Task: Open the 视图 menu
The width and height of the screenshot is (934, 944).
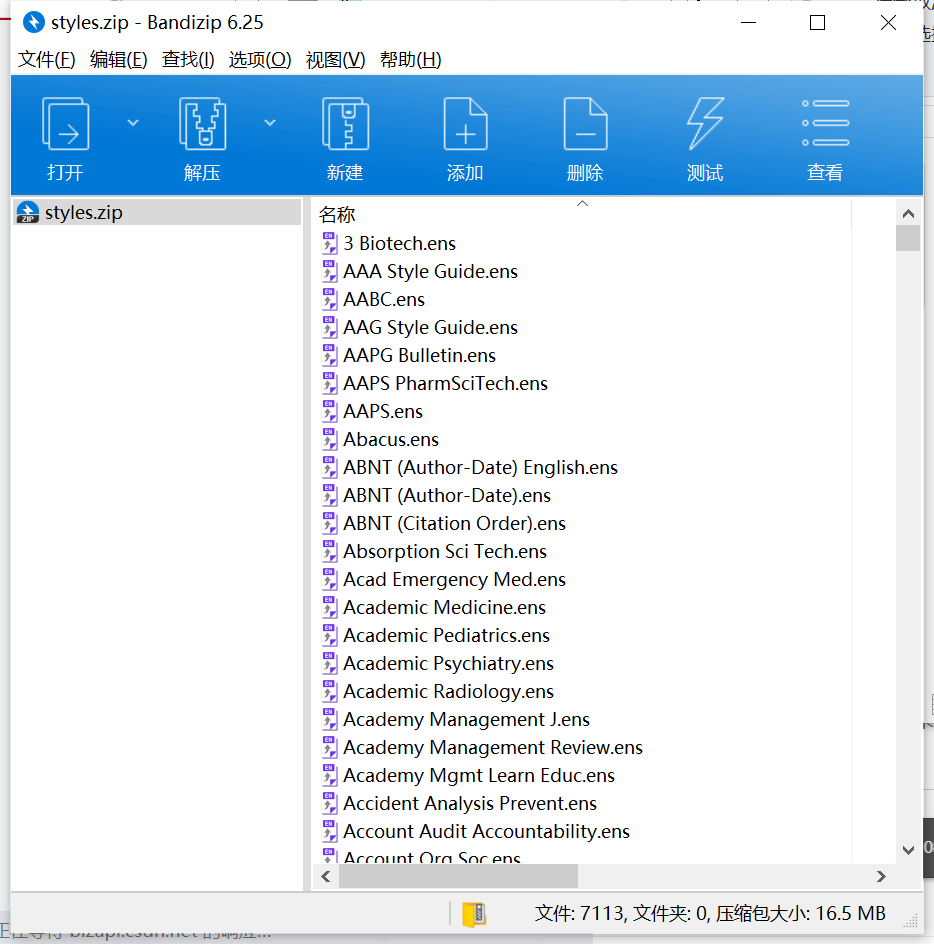Action: pyautogui.click(x=331, y=59)
